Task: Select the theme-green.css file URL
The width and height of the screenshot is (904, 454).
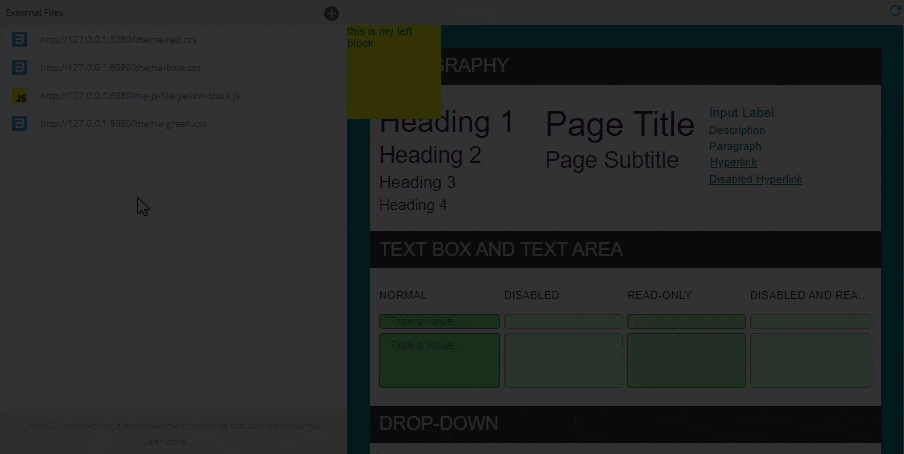Action: [x=123, y=123]
